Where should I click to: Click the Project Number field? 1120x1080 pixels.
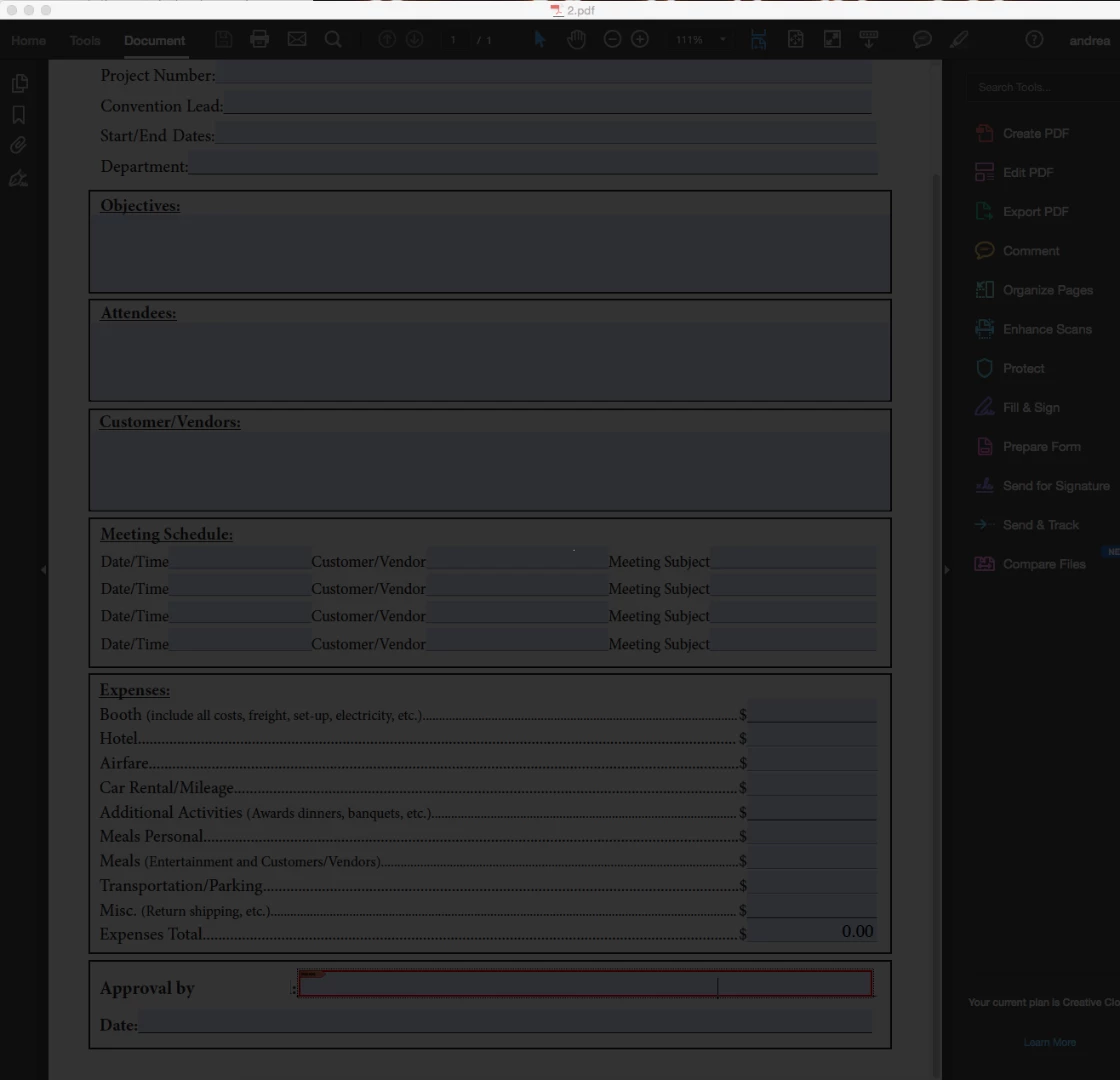pyautogui.click(x=544, y=73)
